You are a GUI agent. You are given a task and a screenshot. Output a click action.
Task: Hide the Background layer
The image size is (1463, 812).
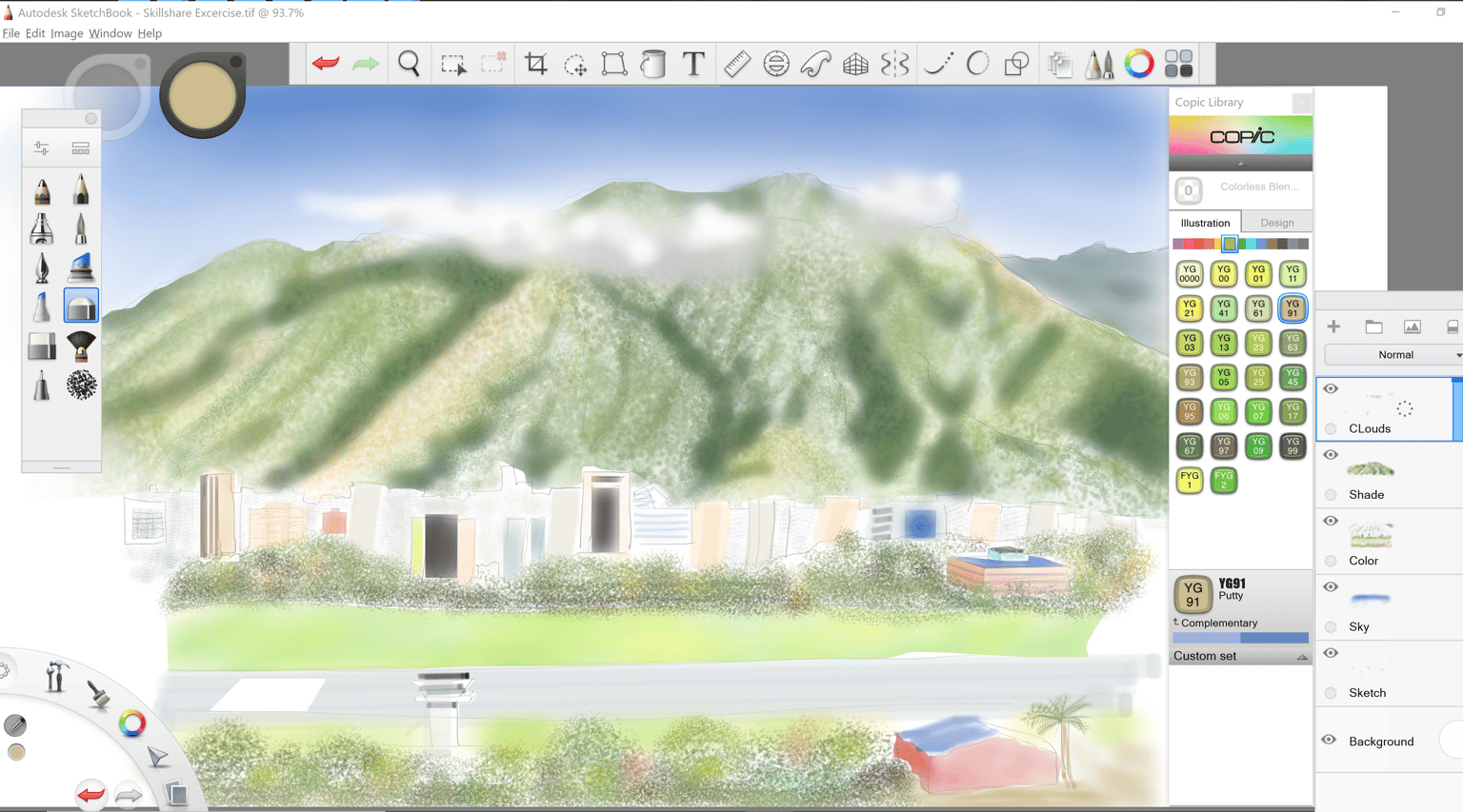(1329, 740)
